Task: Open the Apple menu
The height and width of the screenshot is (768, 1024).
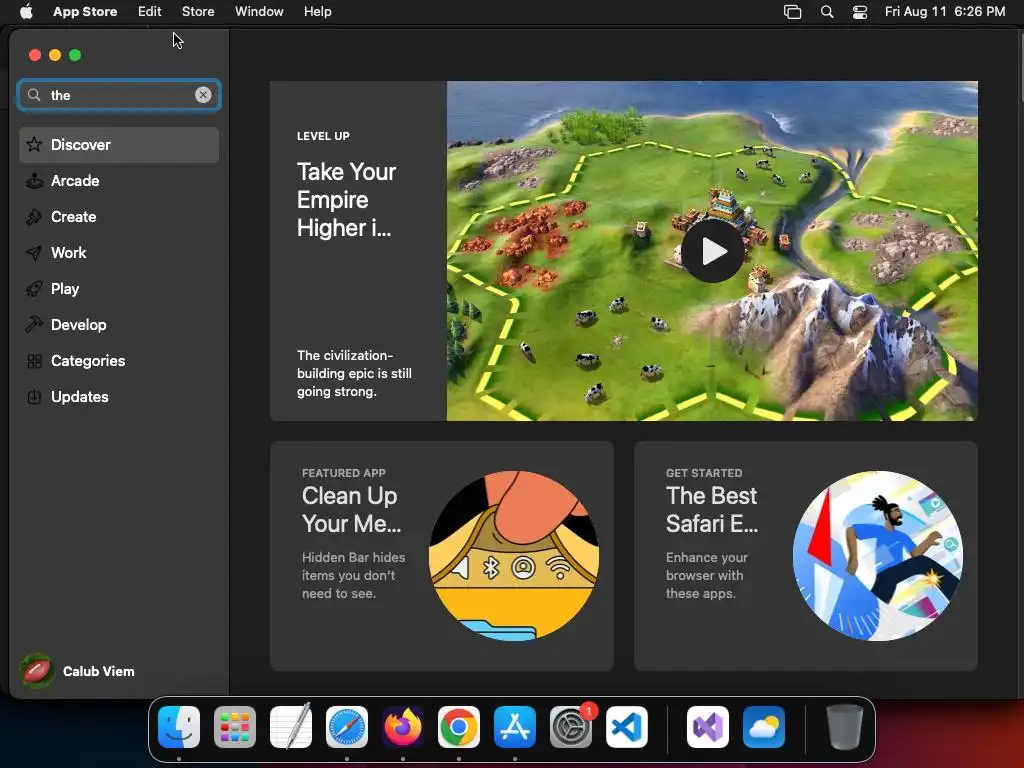Action: click(x=26, y=12)
